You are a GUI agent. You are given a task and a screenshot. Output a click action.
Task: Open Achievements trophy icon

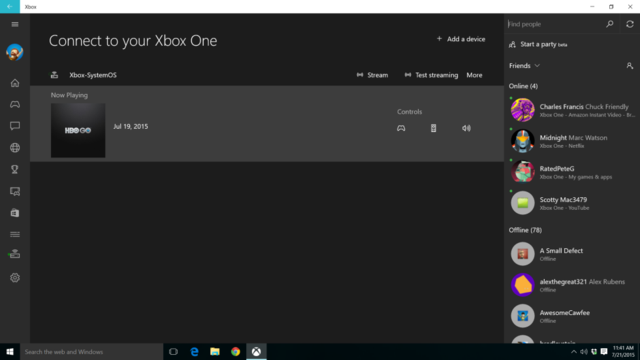15,169
